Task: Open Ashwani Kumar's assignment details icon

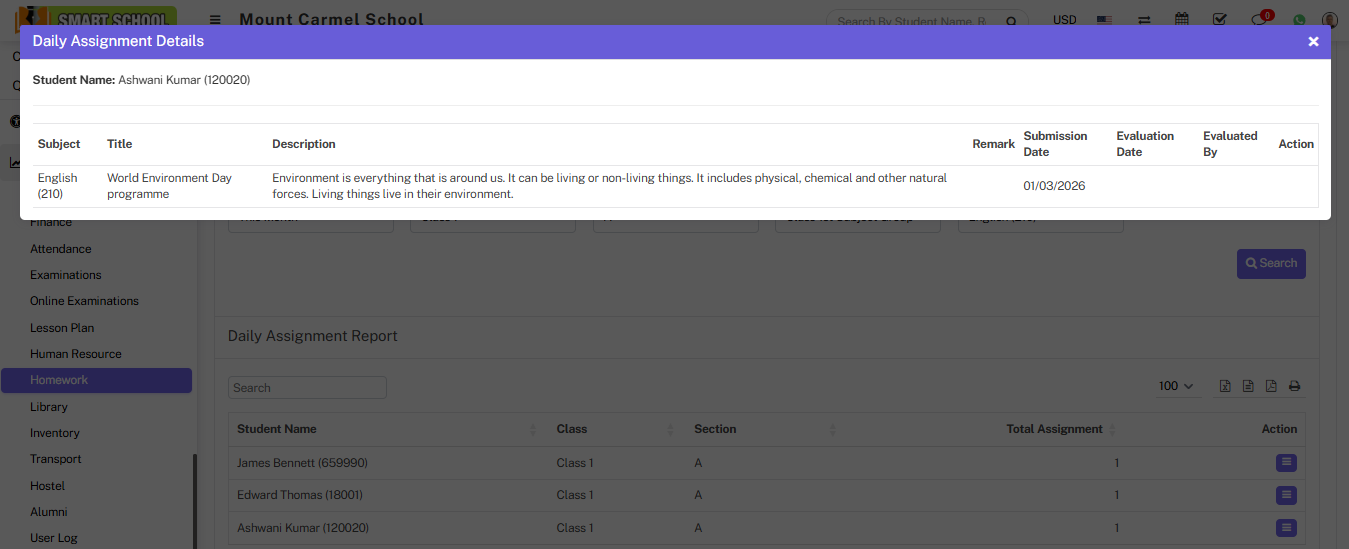Action: click(1286, 528)
